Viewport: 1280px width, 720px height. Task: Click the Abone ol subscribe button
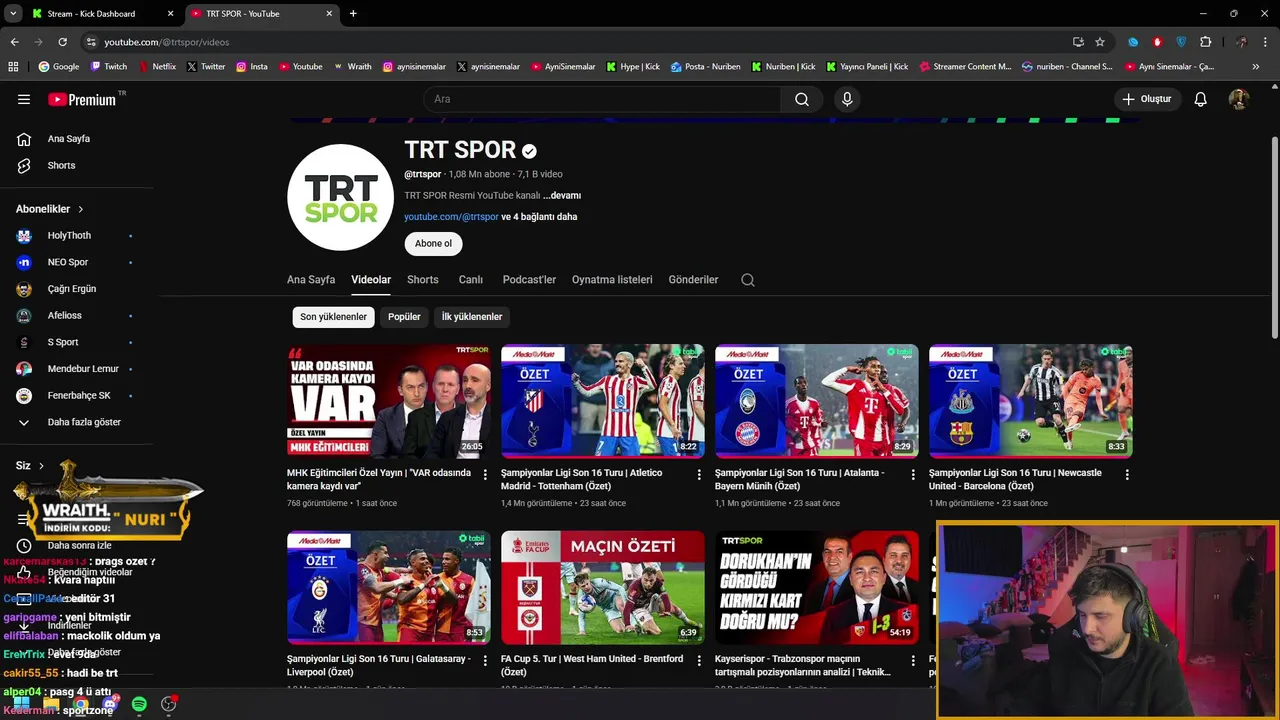433,243
